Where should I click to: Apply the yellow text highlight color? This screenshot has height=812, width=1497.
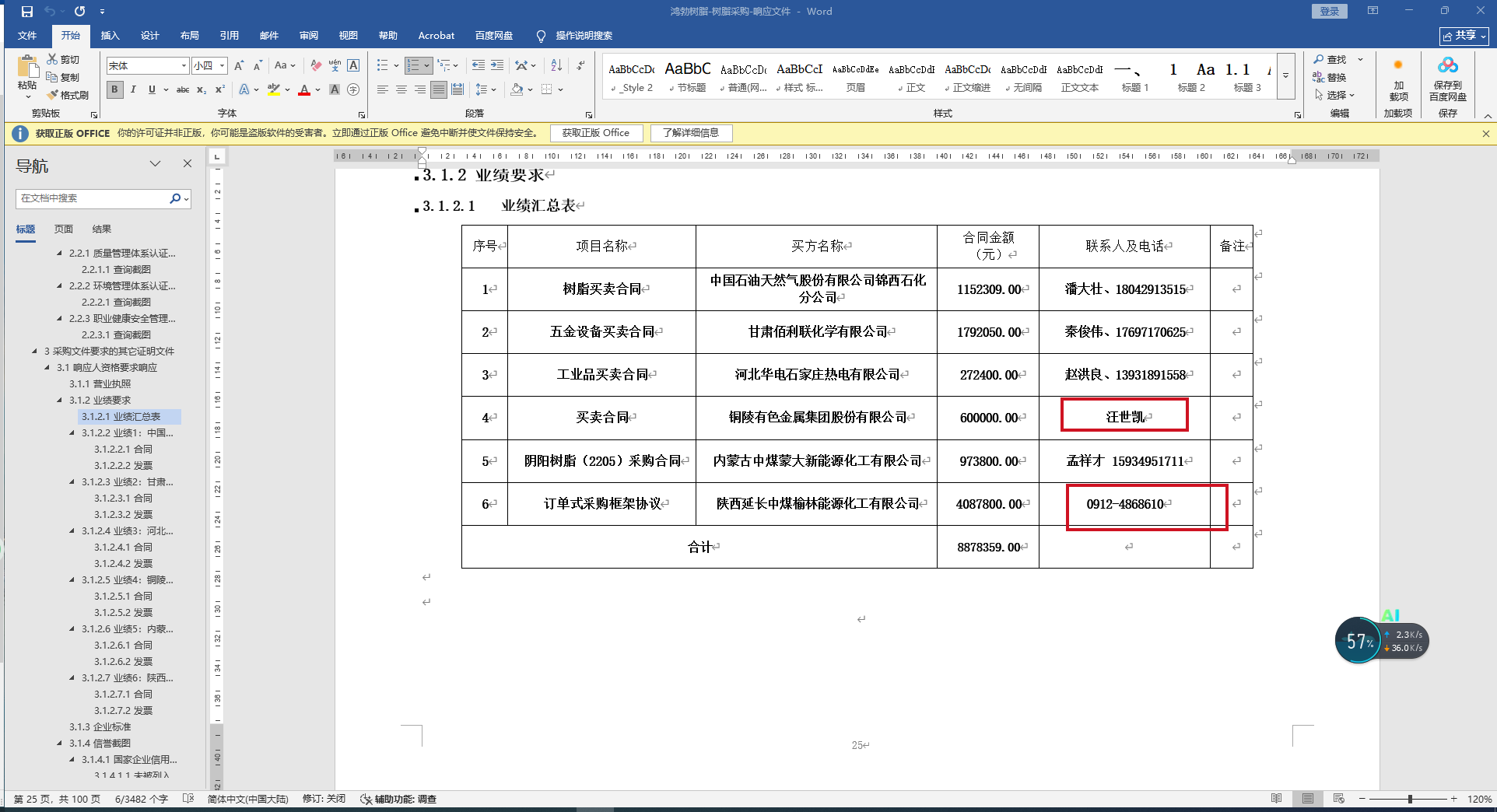click(x=273, y=89)
